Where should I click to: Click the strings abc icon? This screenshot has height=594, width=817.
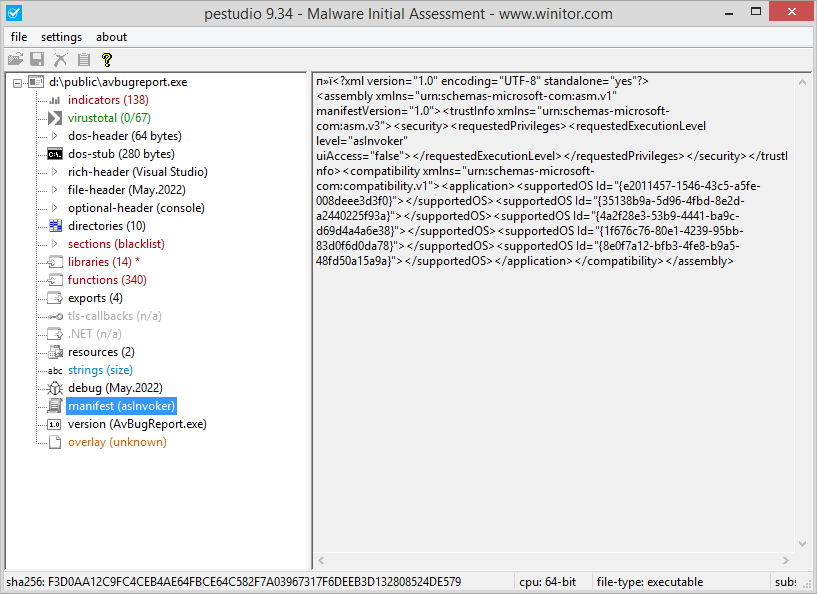pyautogui.click(x=55, y=370)
